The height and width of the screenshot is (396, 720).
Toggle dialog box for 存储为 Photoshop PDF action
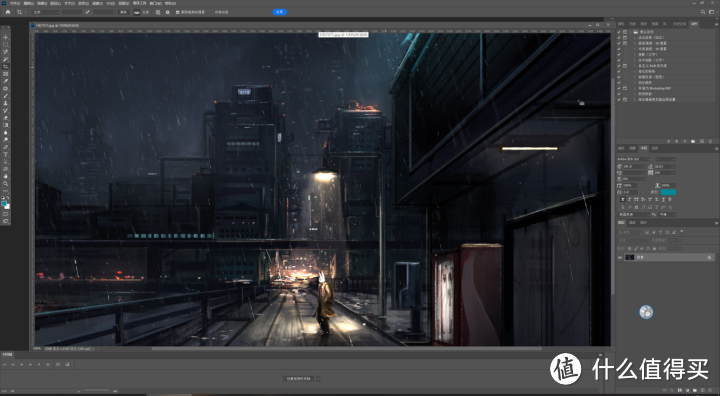coord(625,88)
